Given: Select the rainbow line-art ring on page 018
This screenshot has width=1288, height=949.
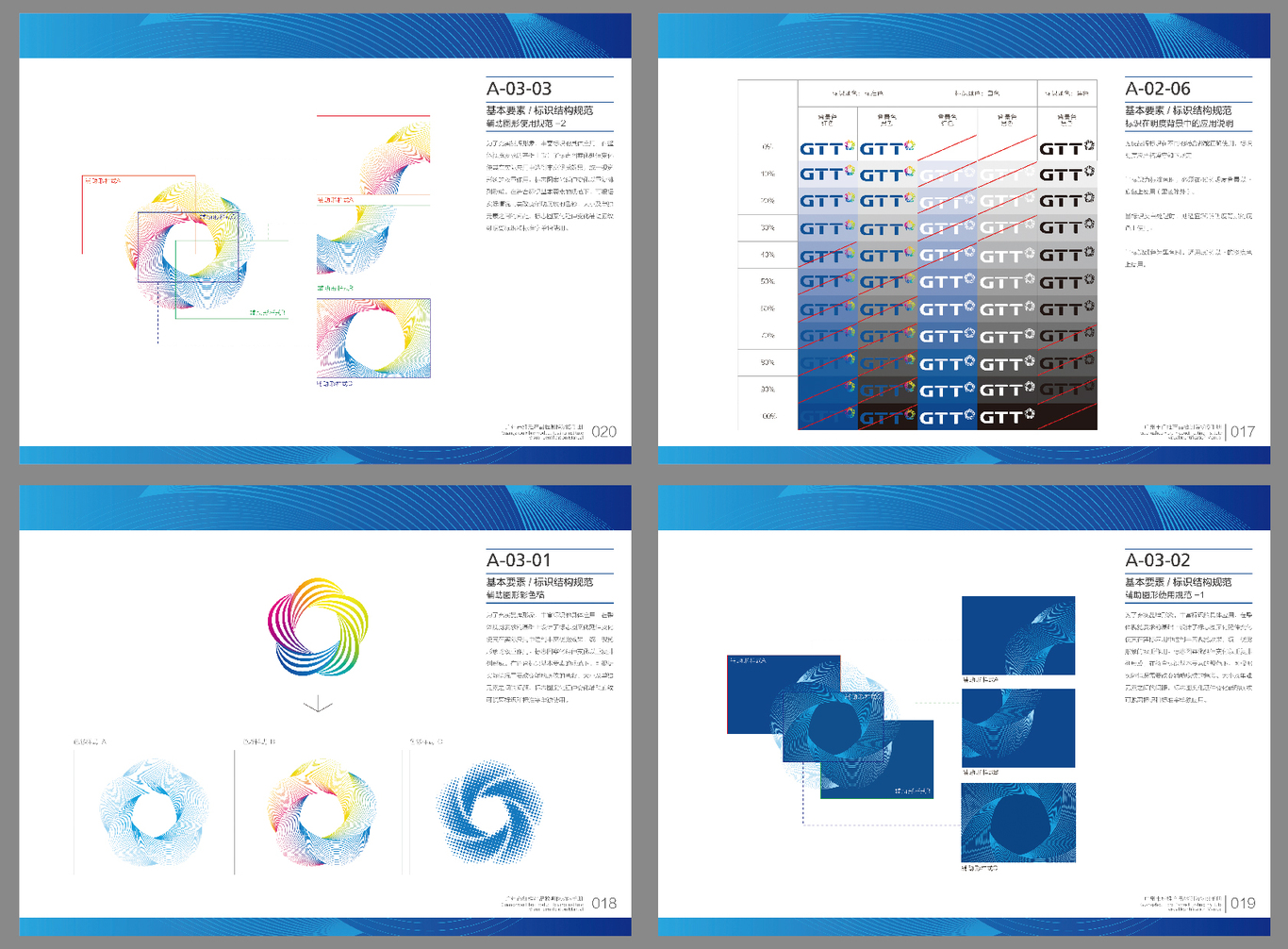Looking at the screenshot, I should [x=322, y=812].
